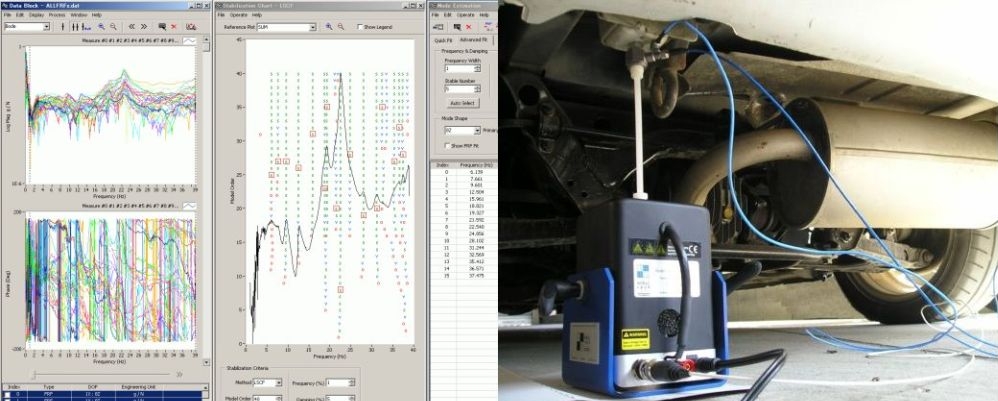
Task: Open Help menu in Stabilization Chart window
Action: point(257,15)
